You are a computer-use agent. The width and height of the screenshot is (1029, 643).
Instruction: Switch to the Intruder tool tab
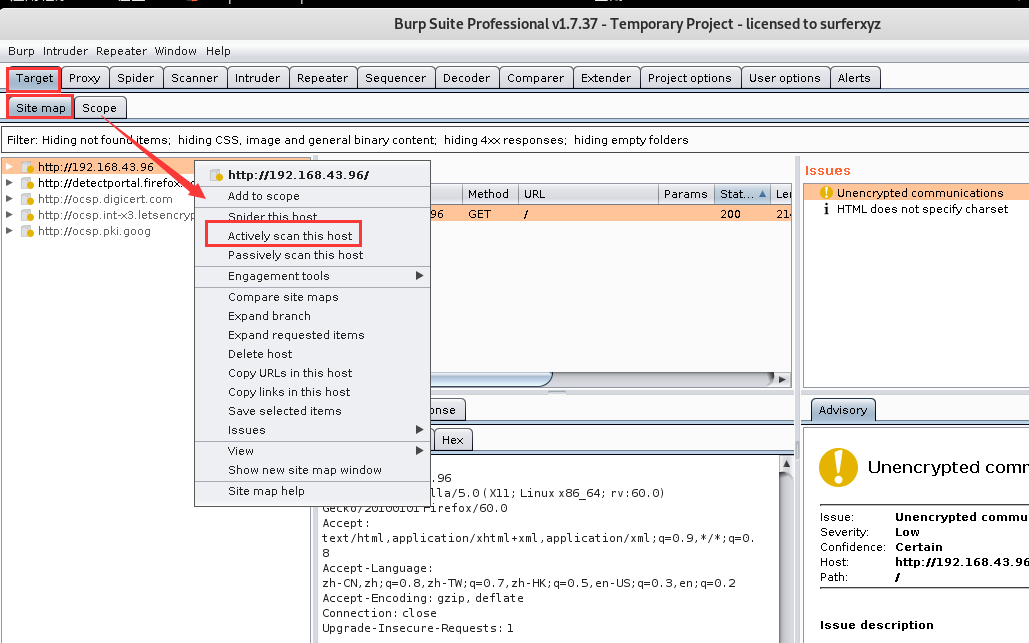257,78
